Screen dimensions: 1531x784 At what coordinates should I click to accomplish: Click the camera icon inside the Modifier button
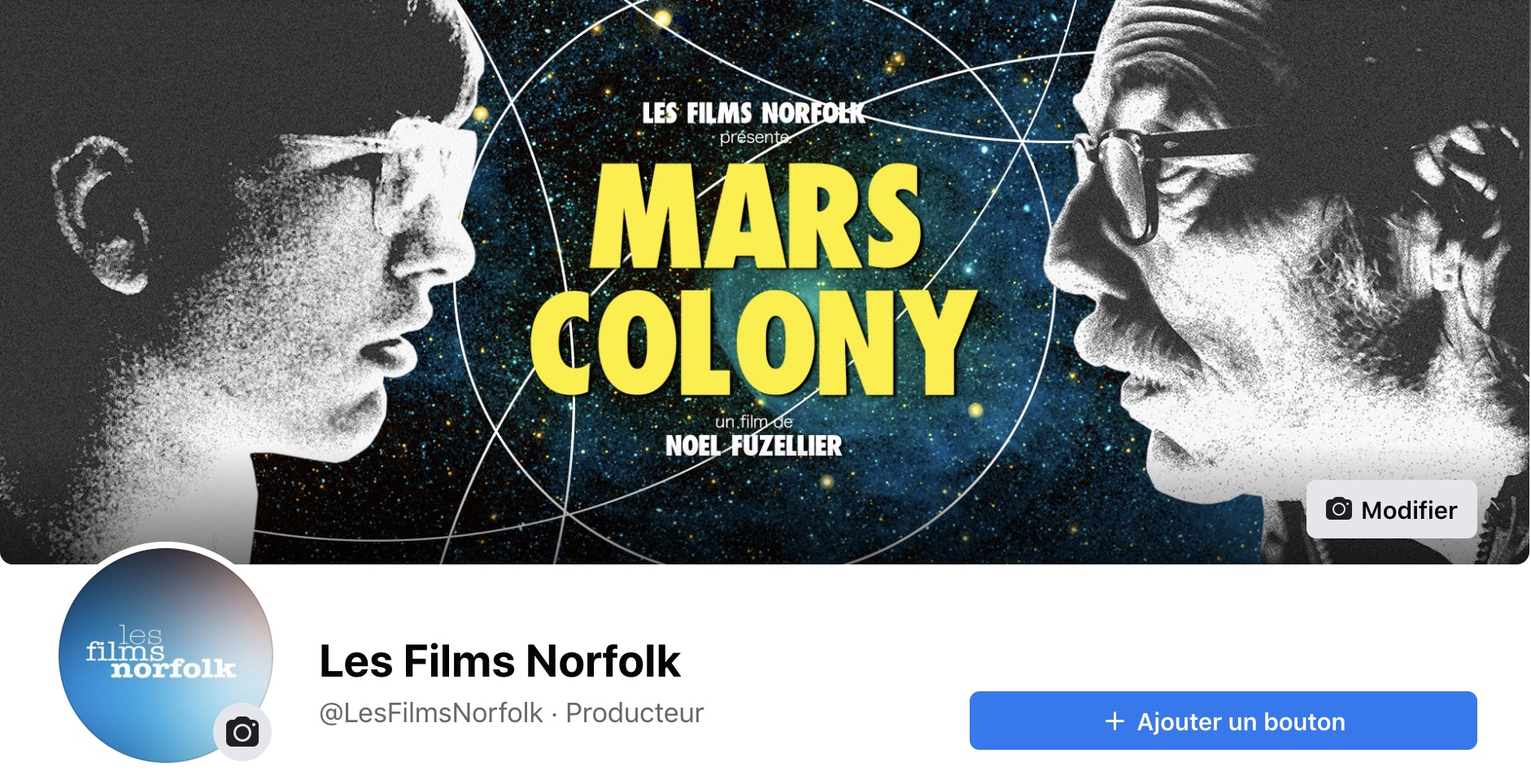tap(1338, 509)
